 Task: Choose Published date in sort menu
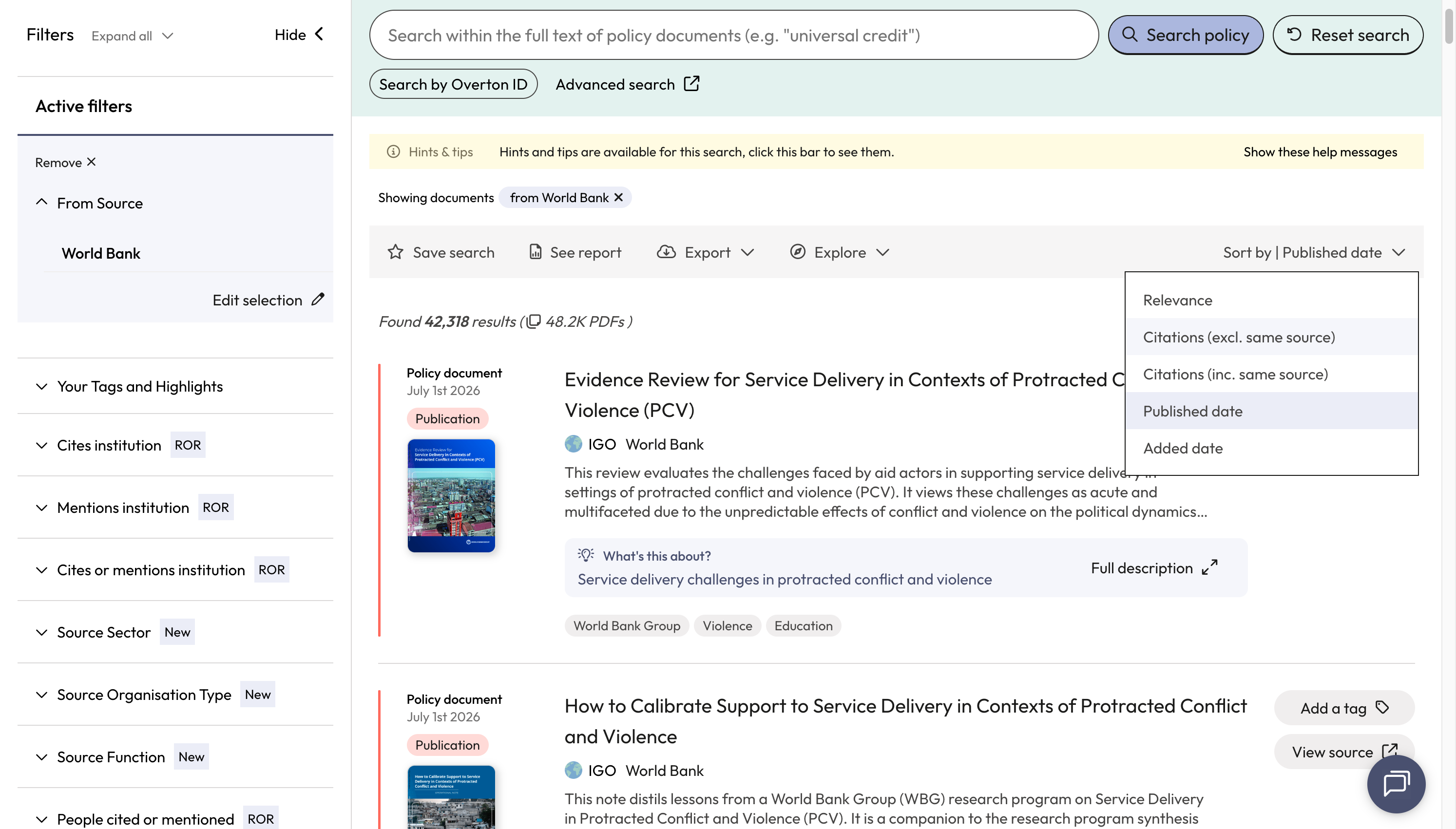point(1271,411)
